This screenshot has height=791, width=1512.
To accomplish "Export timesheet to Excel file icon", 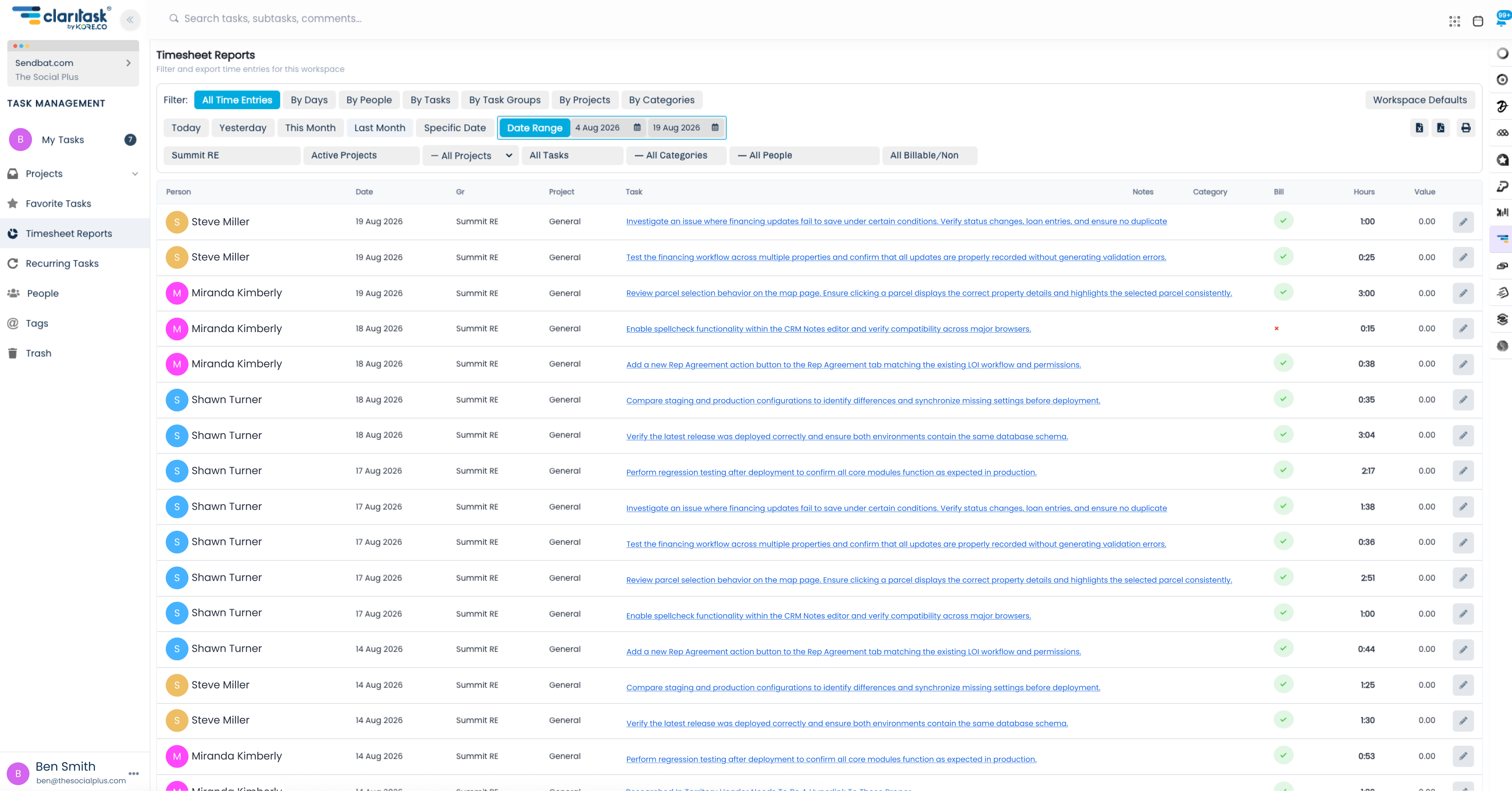I will point(1419,127).
